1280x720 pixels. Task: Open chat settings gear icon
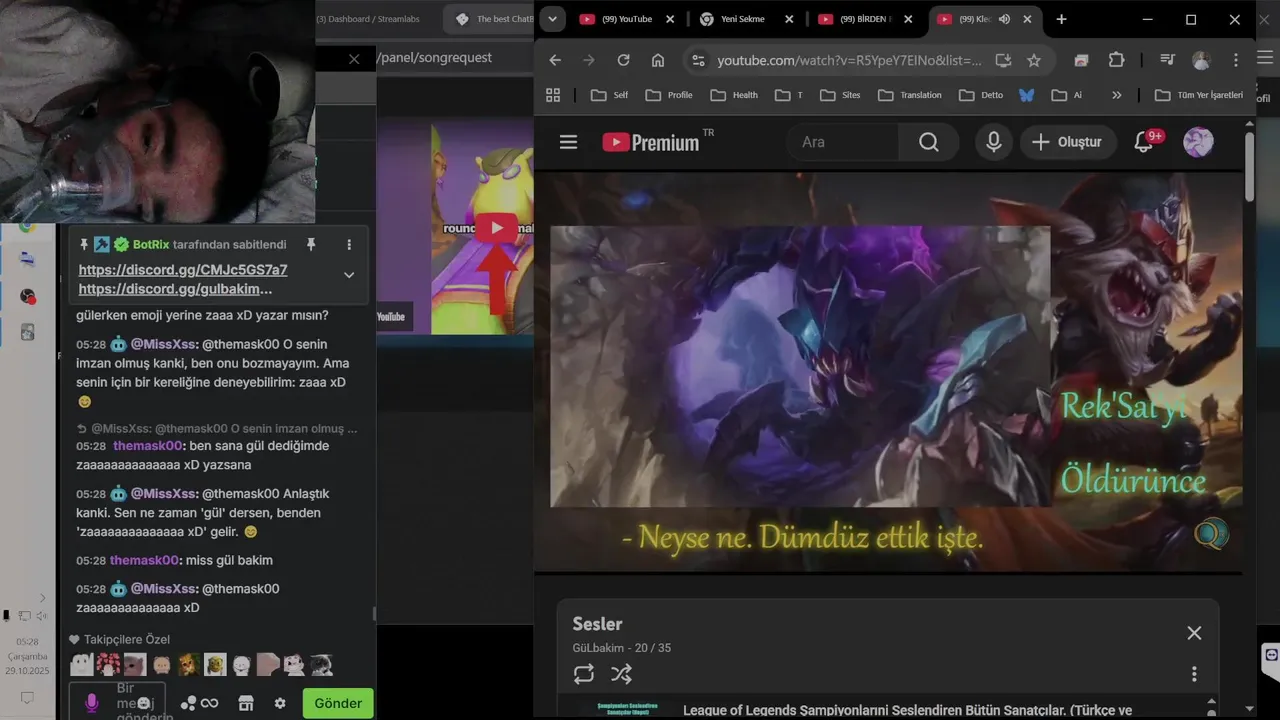click(280, 703)
